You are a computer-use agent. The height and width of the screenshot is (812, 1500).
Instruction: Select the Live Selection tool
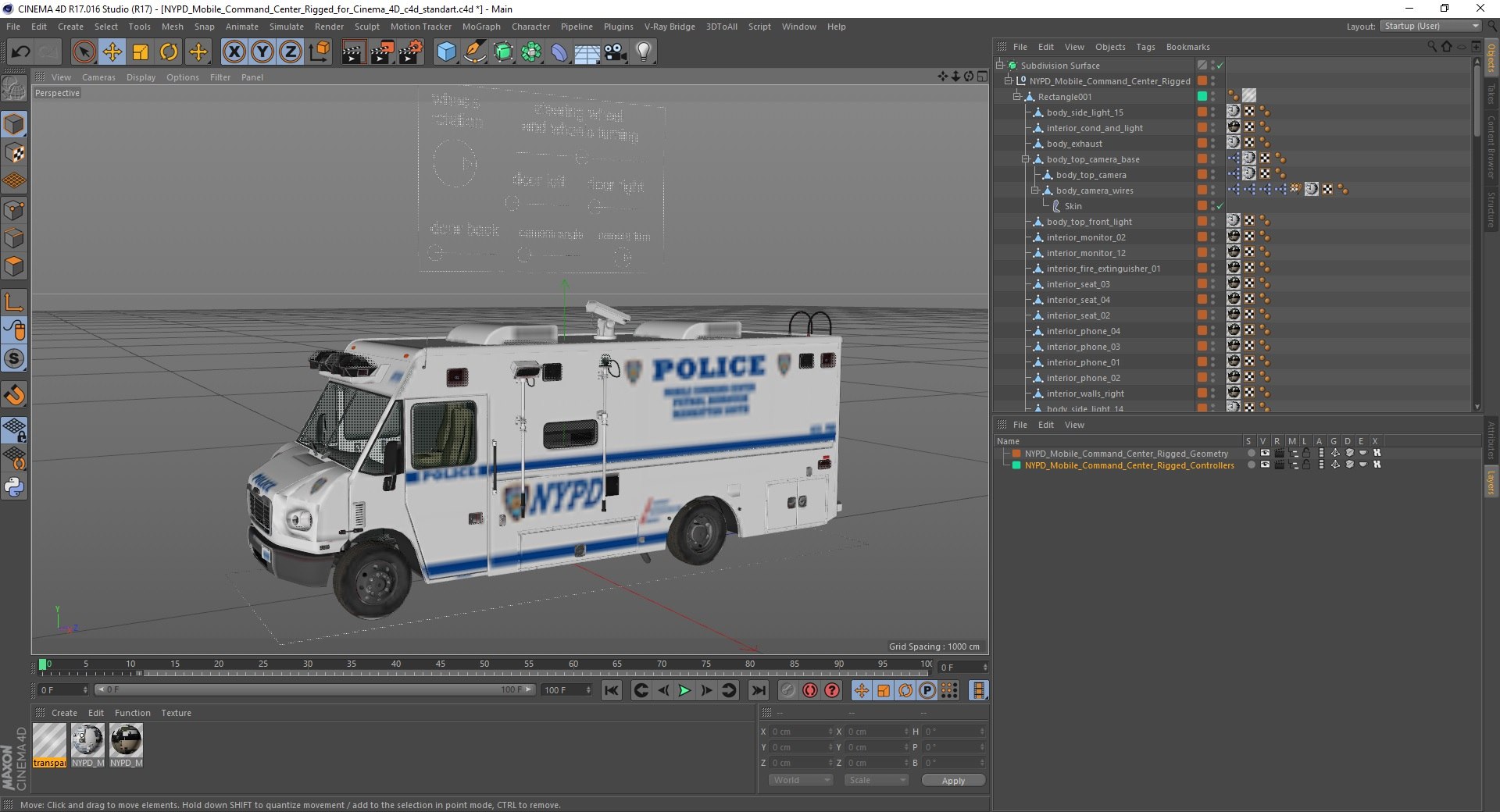(84, 52)
